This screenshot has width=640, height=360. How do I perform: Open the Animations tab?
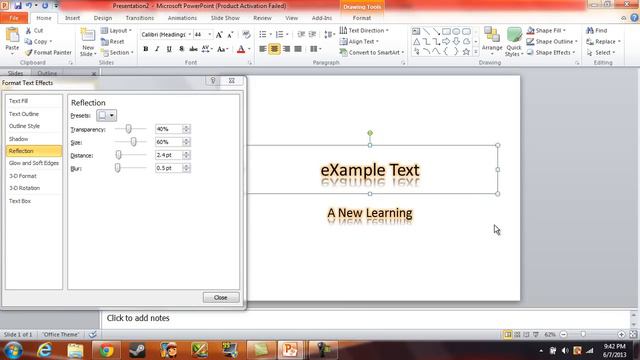[182, 18]
